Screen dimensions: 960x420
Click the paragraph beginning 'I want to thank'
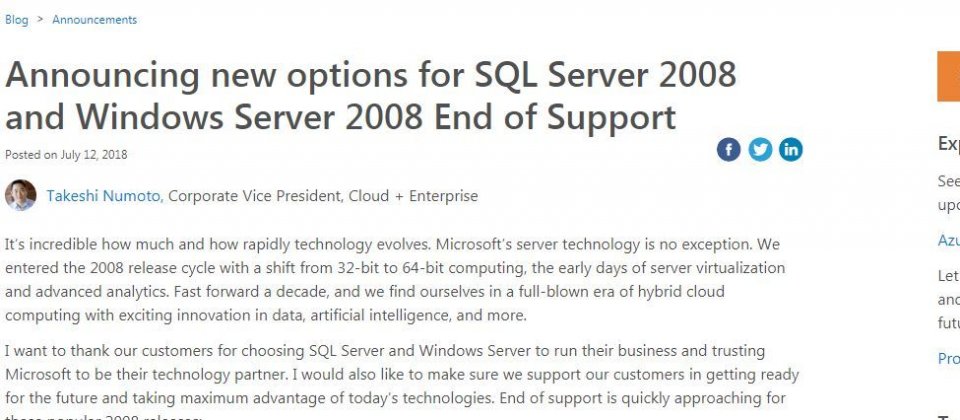(402, 381)
